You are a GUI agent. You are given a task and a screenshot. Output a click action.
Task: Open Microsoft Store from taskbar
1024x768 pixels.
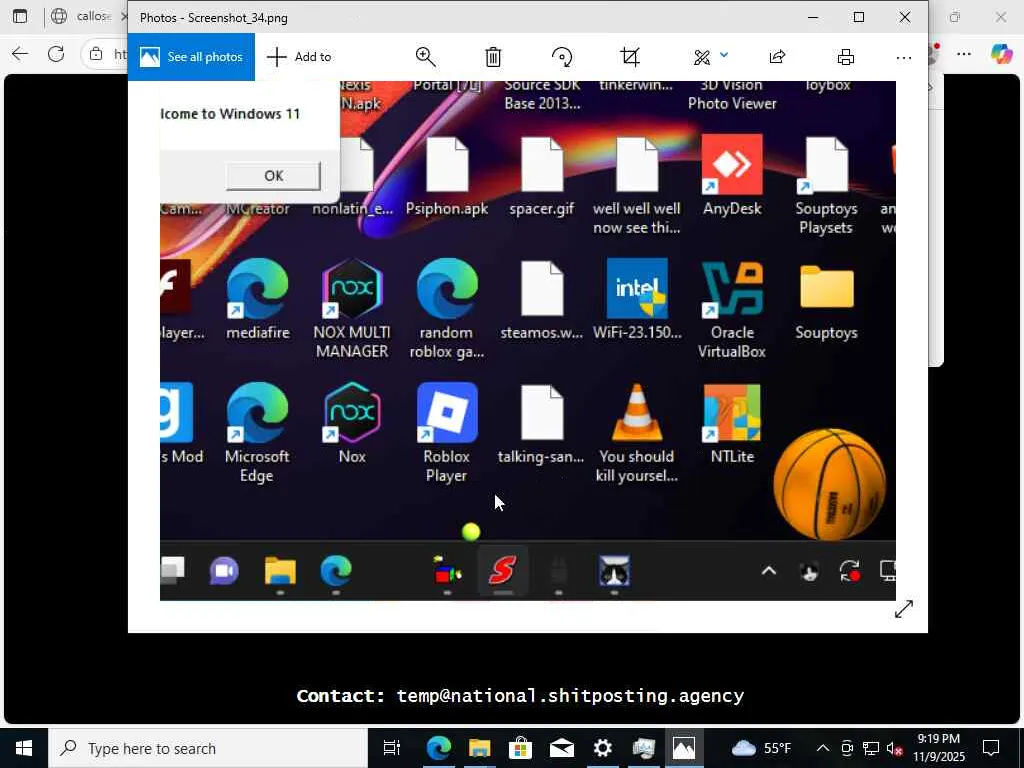pos(520,748)
